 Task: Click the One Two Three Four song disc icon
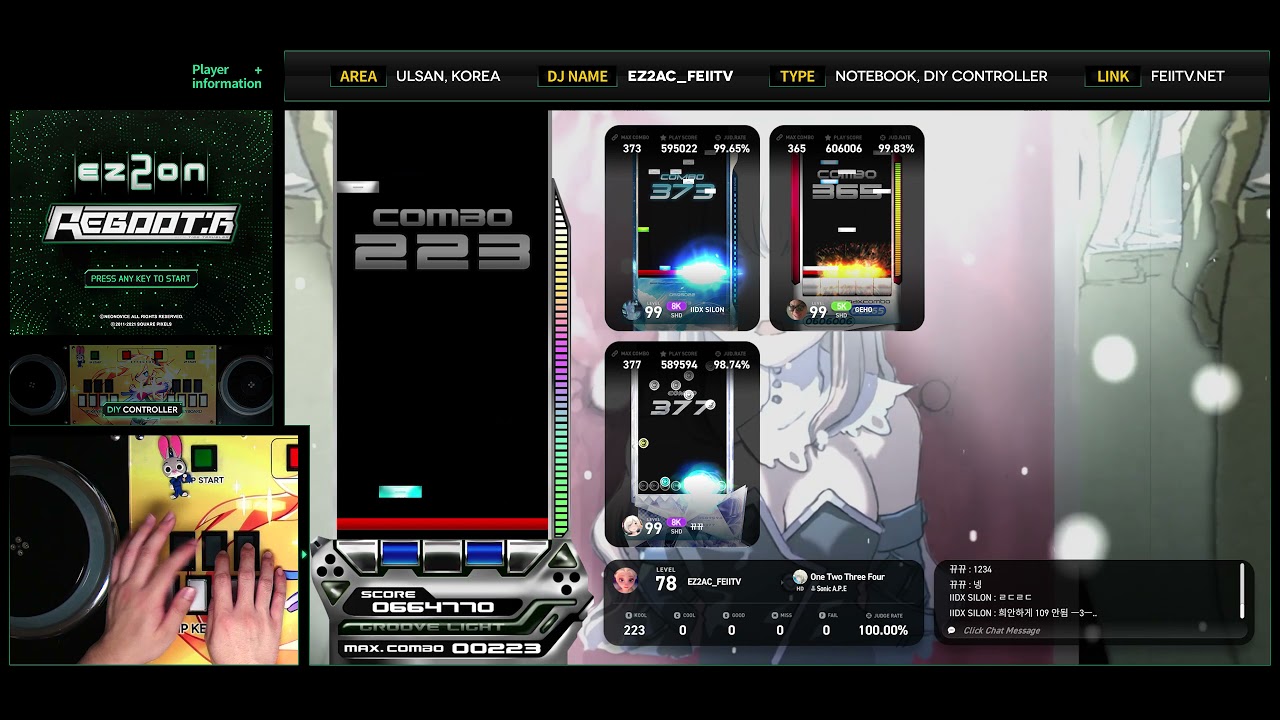point(800,577)
